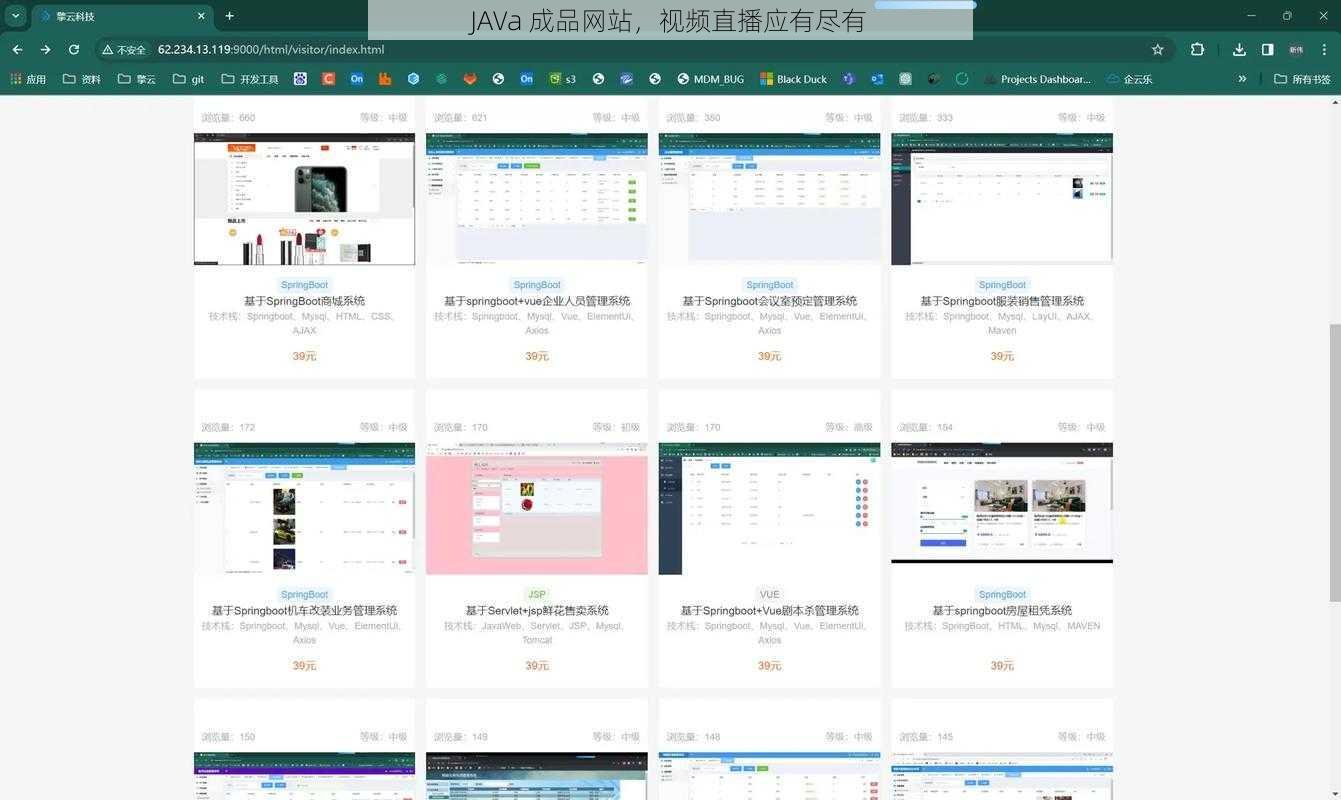Open the 擎云 bookmark folder

click(137, 79)
